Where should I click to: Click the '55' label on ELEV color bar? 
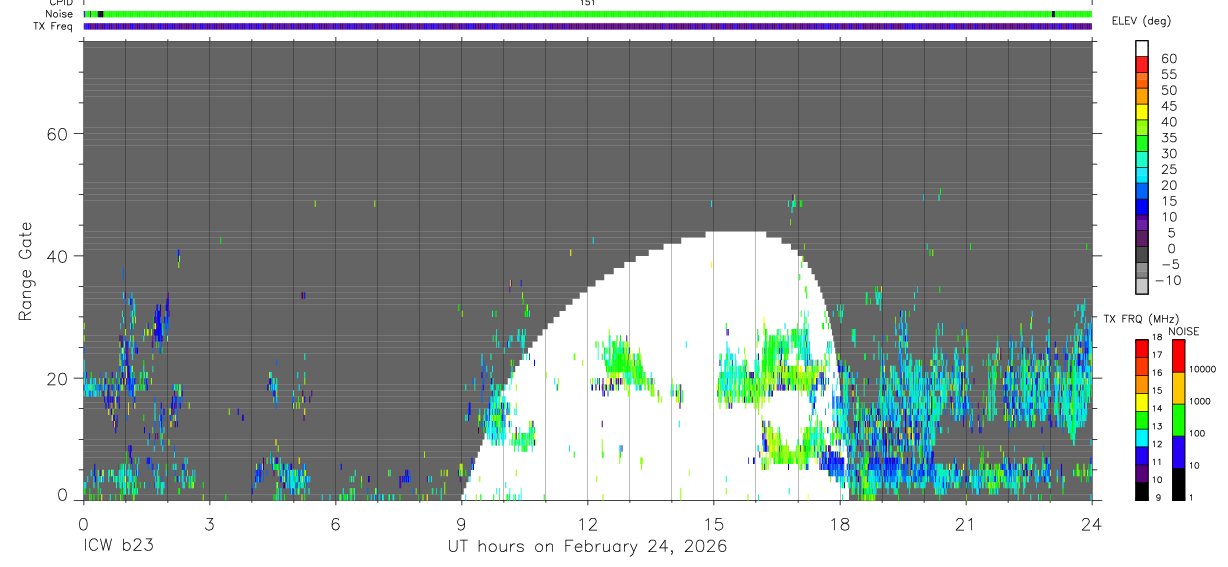coord(1168,75)
